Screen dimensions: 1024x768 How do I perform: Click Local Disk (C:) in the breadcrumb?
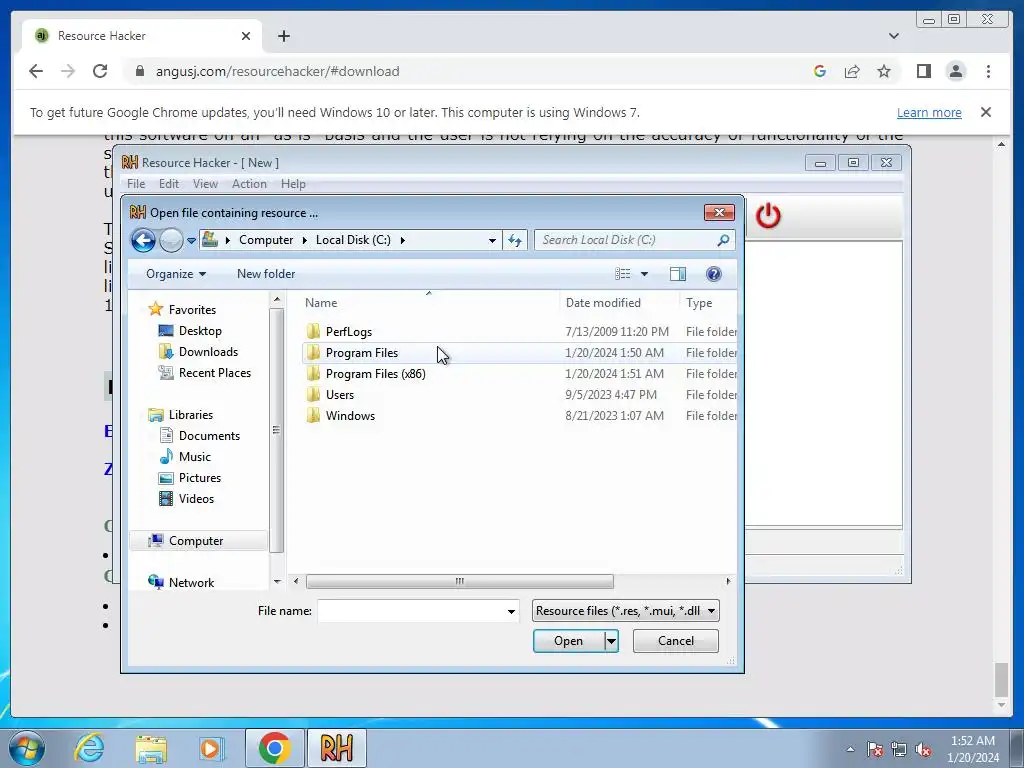pyautogui.click(x=353, y=240)
